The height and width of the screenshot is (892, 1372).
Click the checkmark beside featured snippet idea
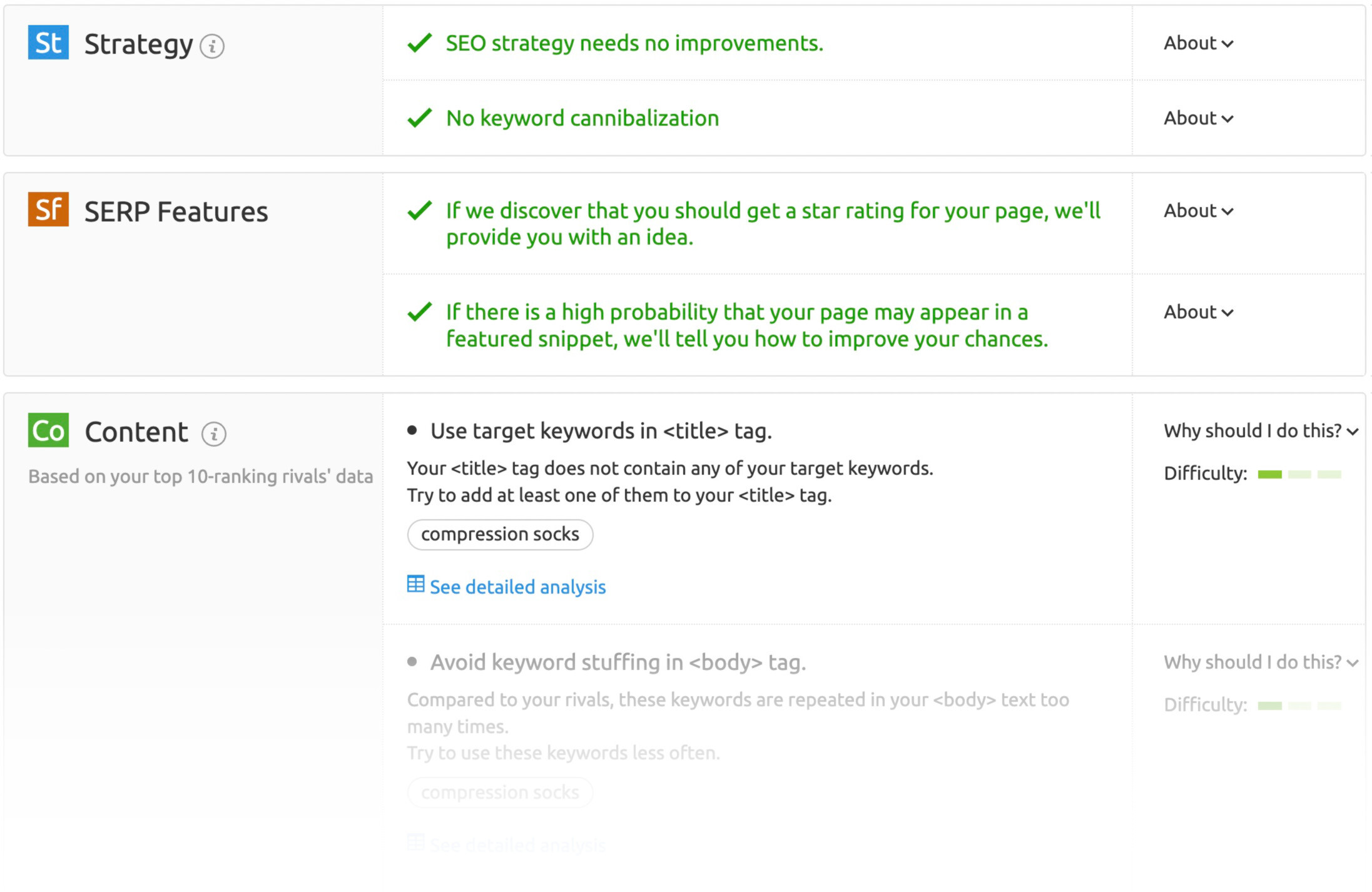click(x=419, y=312)
